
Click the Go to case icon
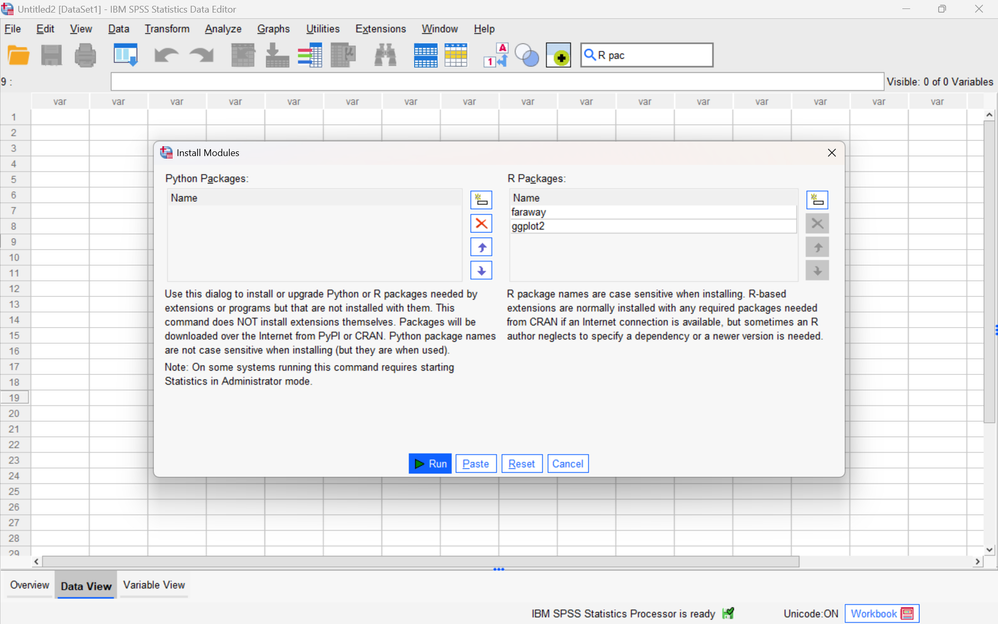tap(242, 55)
